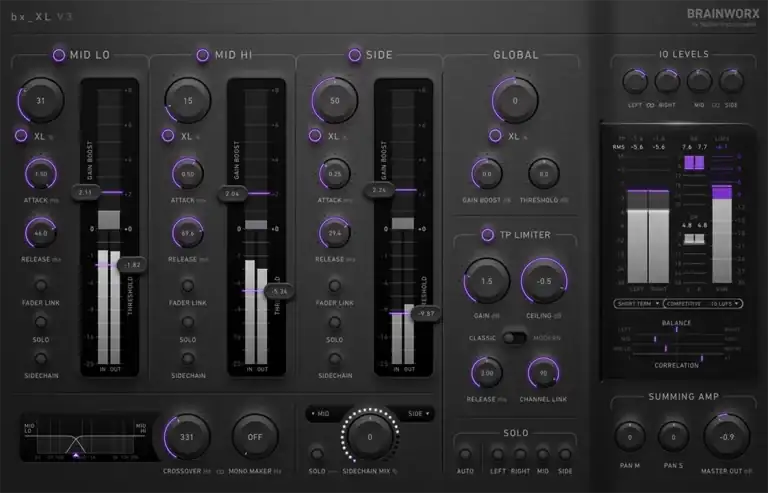
Task: Click SIDE threshold fader handle -9.87
Action: (x=426, y=313)
